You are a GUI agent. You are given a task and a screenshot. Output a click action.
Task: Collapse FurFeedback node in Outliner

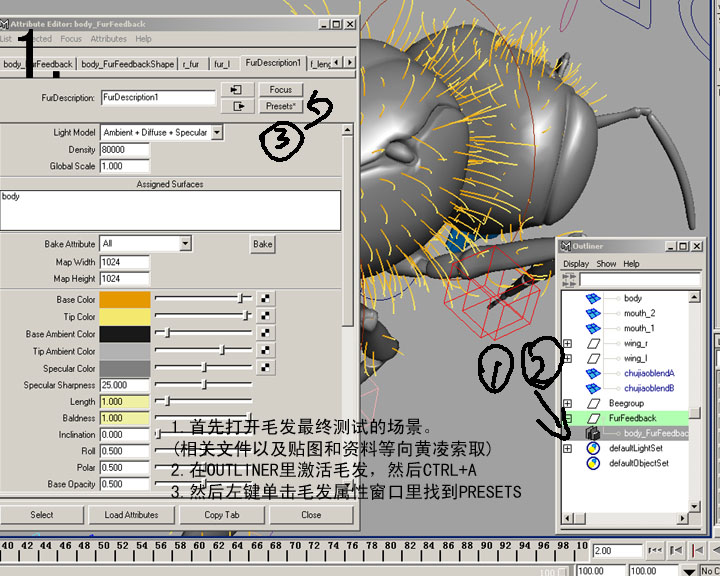(x=568, y=418)
